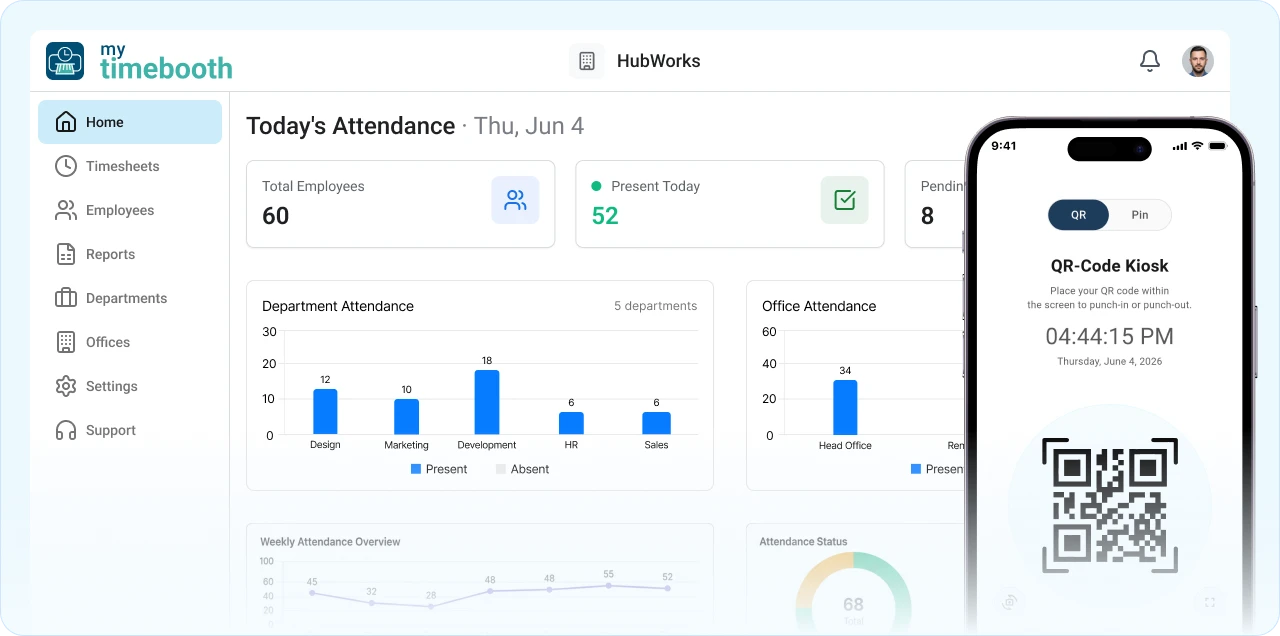Click the 5 departments label
Image resolution: width=1280 pixels, height=636 pixels.
click(656, 306)
